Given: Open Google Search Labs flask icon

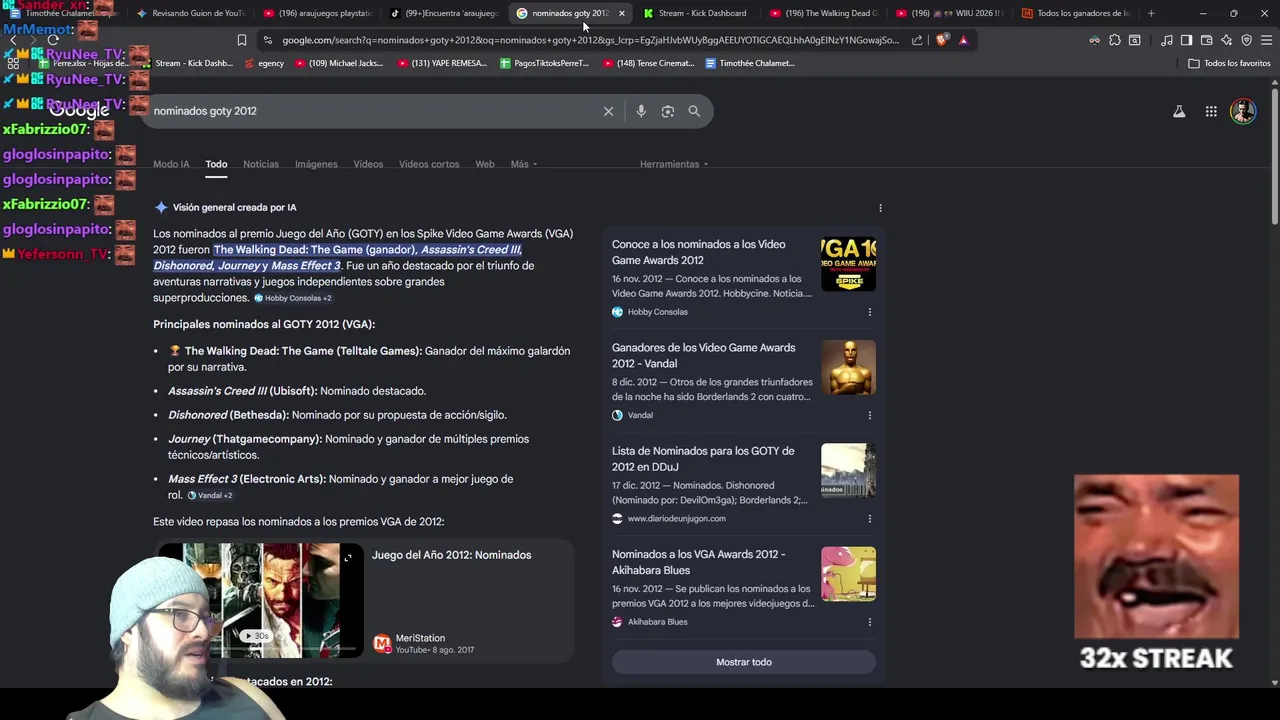Looking at the screenshot, I should (x=1179, y=111).
